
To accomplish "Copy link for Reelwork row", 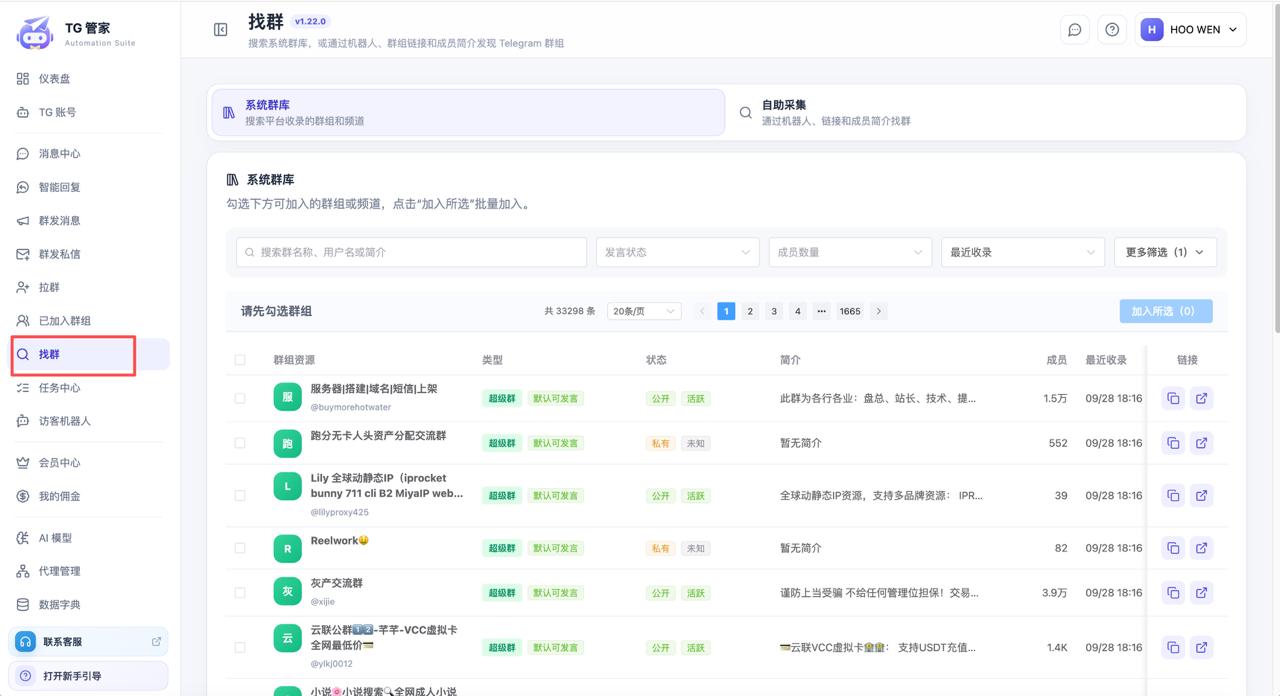I will 1173,548.
